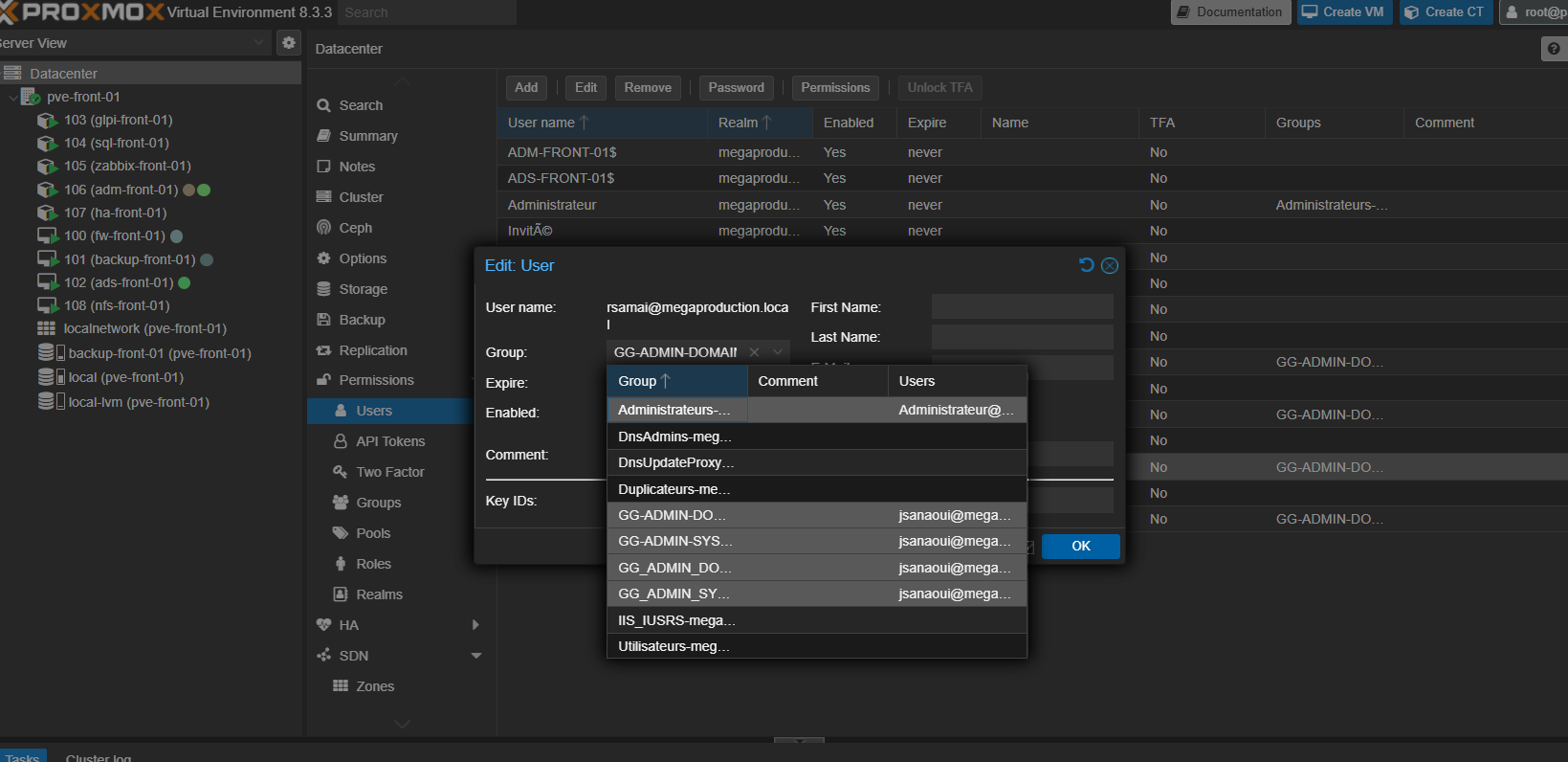Select the DnsAdmins group in list
Image resolution: width=1568 pixels, height=762 pixels.
pyautogui.click(x=674, y=437)
